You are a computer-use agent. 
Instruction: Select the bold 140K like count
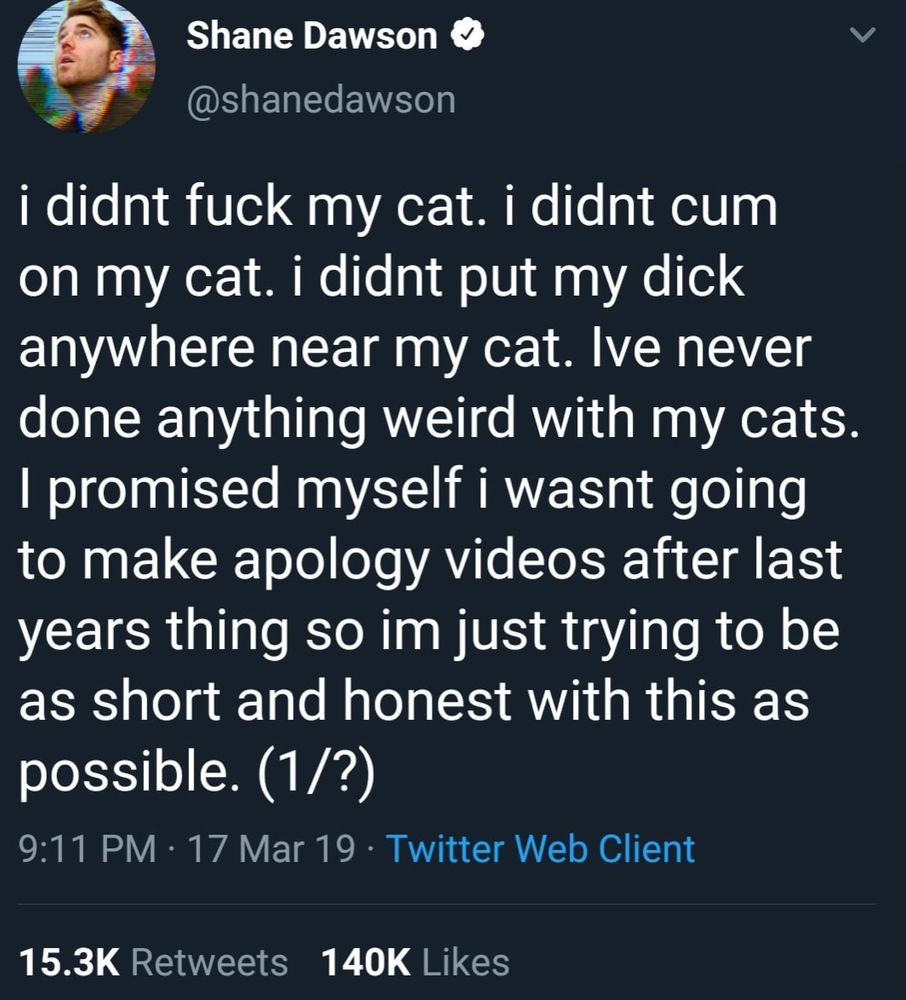(366, 963)
